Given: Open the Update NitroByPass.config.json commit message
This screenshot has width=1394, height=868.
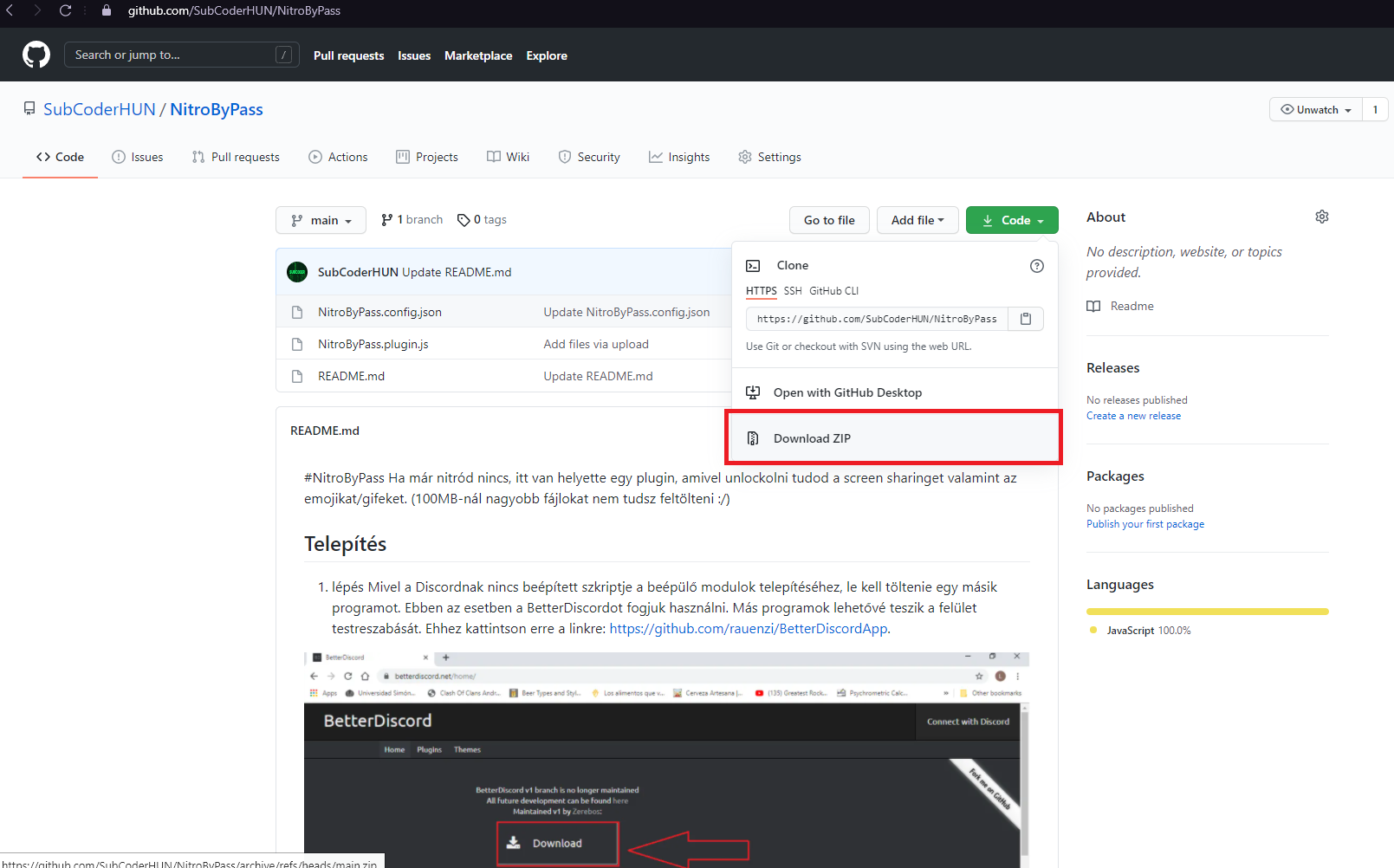Looking at the screenshot, I should (626, 312).
